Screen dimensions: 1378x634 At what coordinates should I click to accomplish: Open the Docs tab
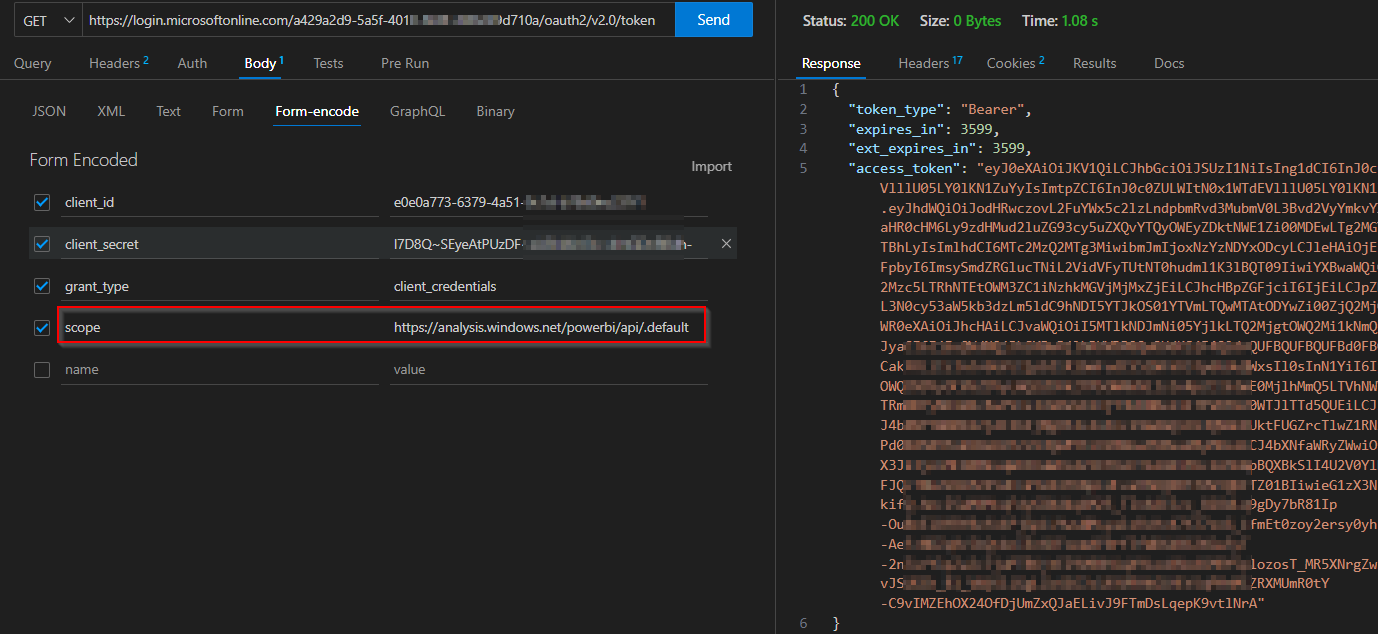coord(1169,63)
